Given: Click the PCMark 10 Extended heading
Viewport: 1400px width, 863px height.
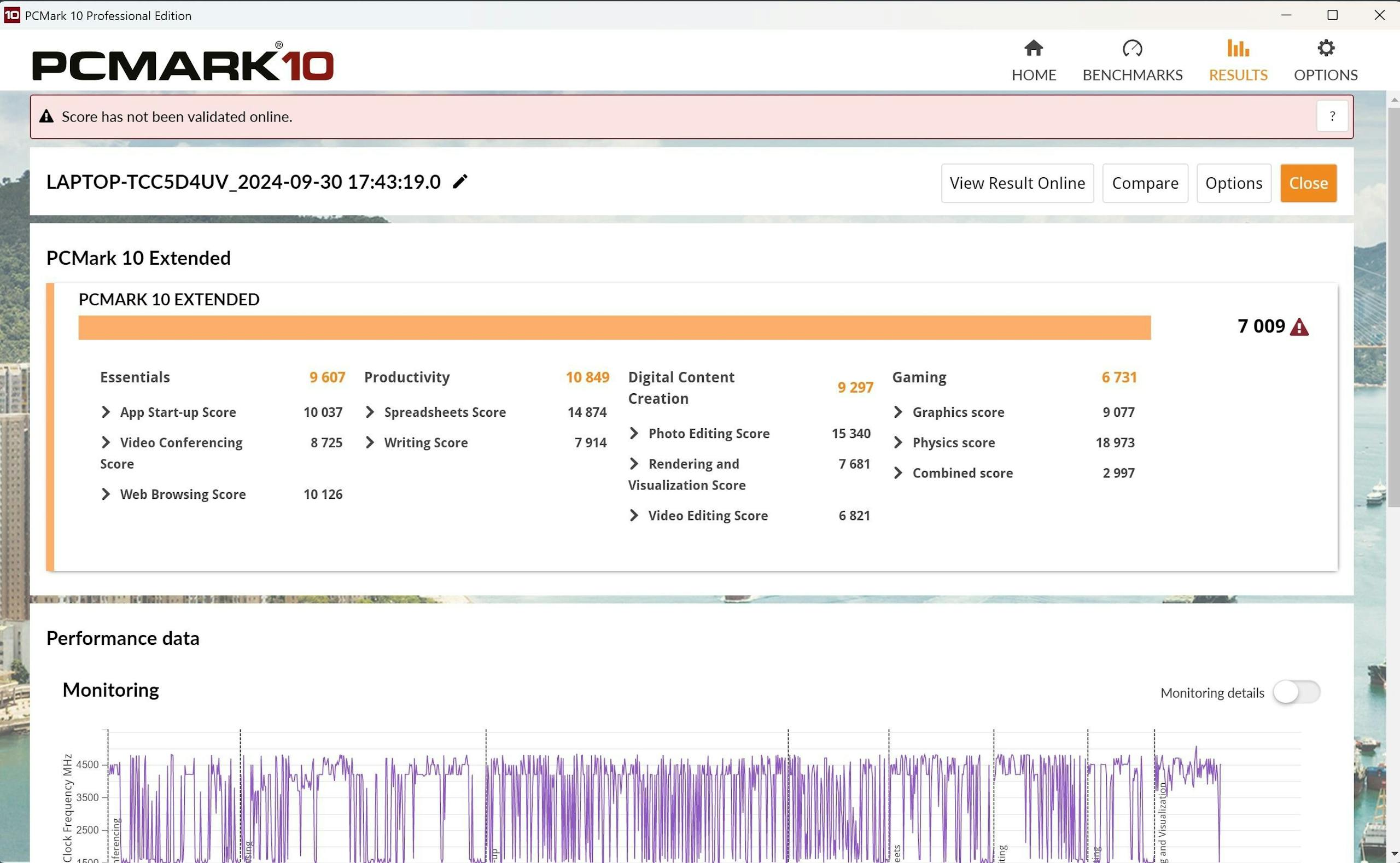Looking at the screenshot, I should click(x=139, y=258).
